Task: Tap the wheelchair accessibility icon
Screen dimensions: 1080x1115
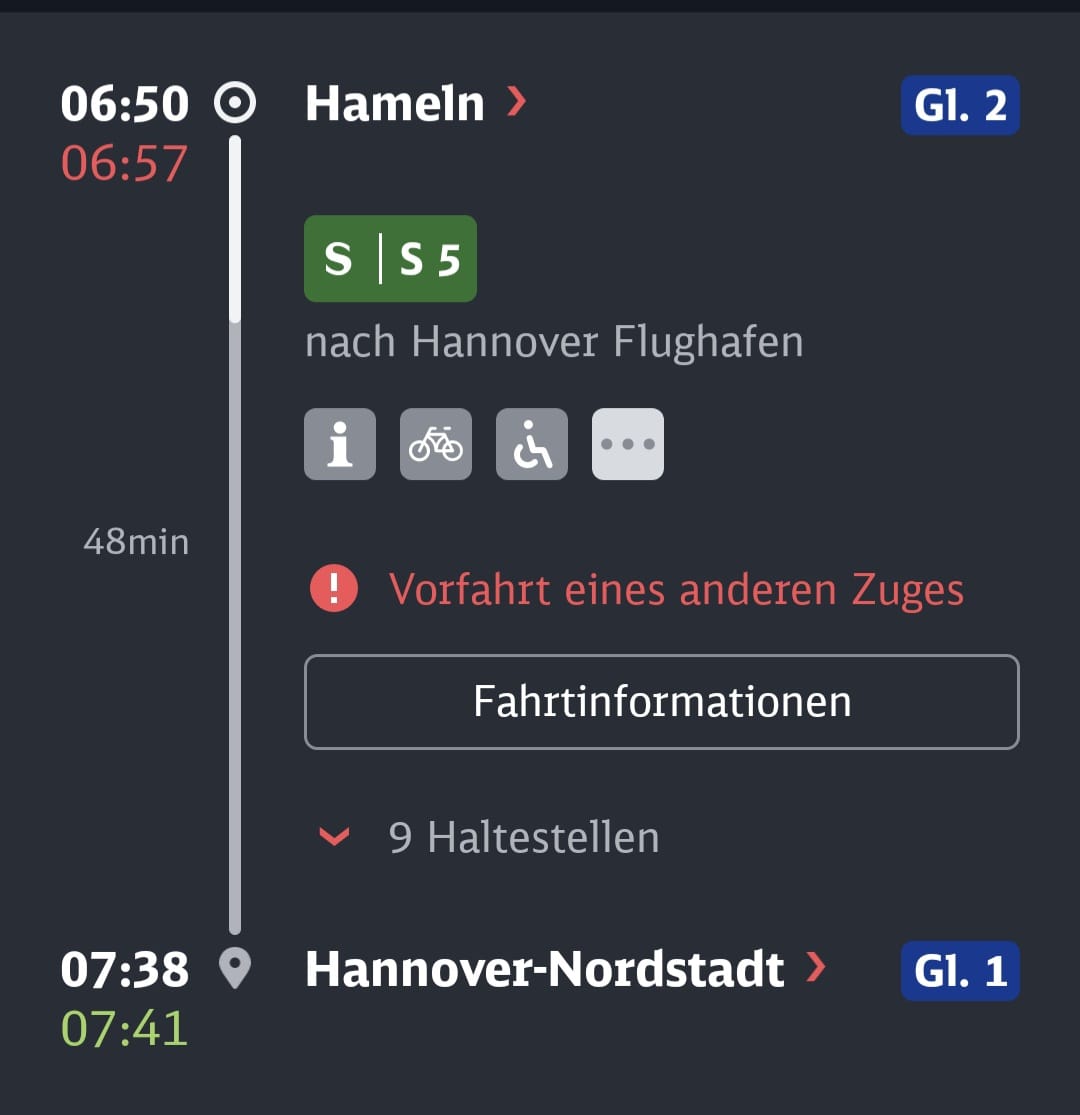Action: coord(532,444)
